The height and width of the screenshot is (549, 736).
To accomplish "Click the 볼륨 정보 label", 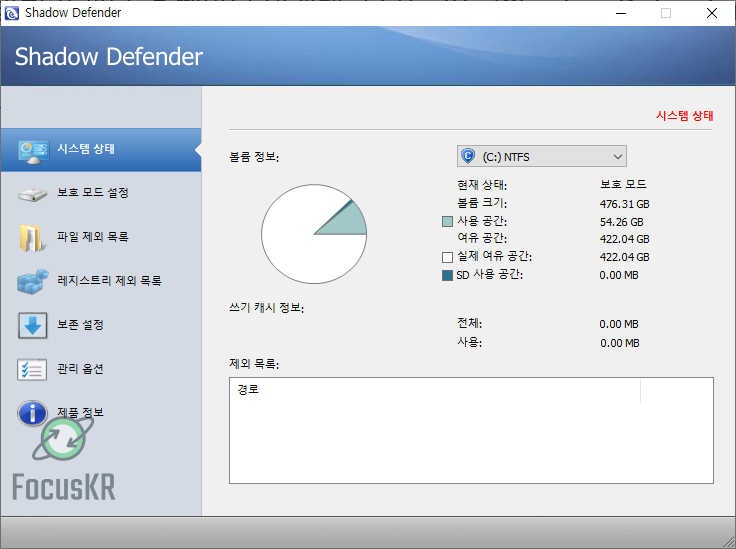I will coord(254,157).
